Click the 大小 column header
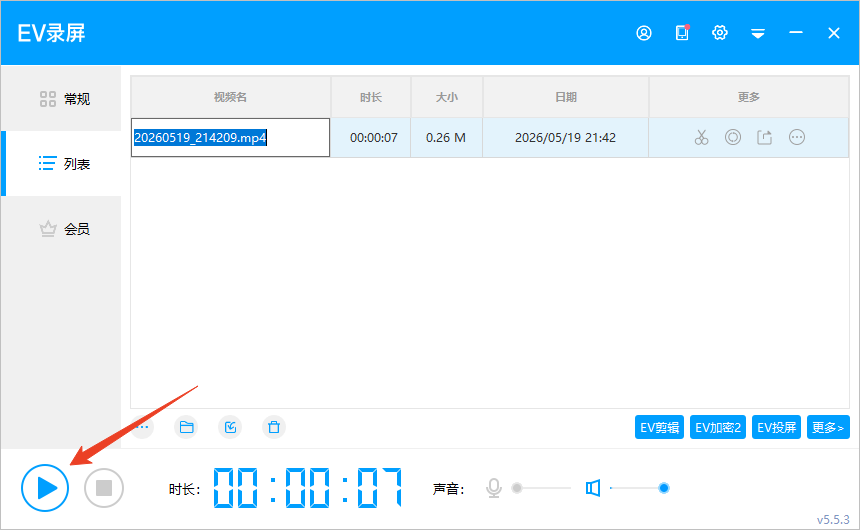 (446, 97)
